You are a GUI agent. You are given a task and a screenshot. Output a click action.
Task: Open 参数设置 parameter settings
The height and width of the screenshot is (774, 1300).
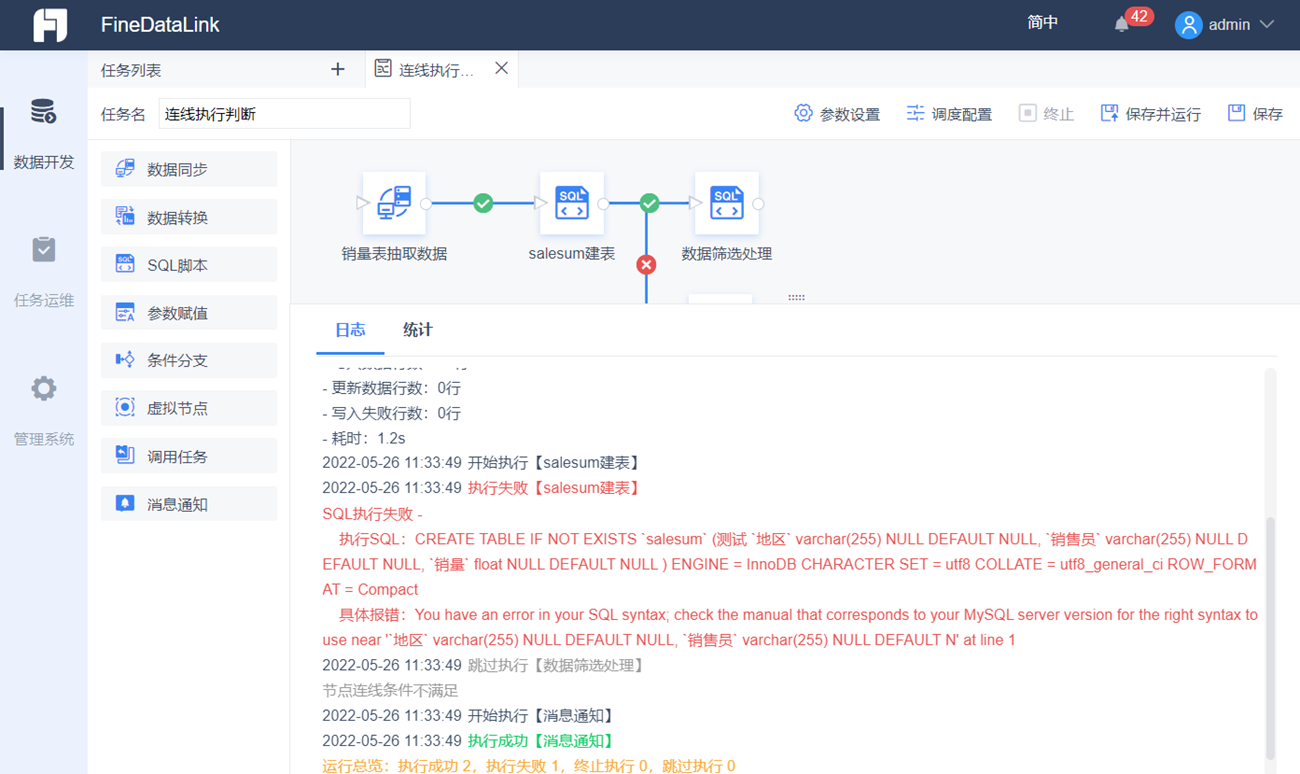[837, 114]
